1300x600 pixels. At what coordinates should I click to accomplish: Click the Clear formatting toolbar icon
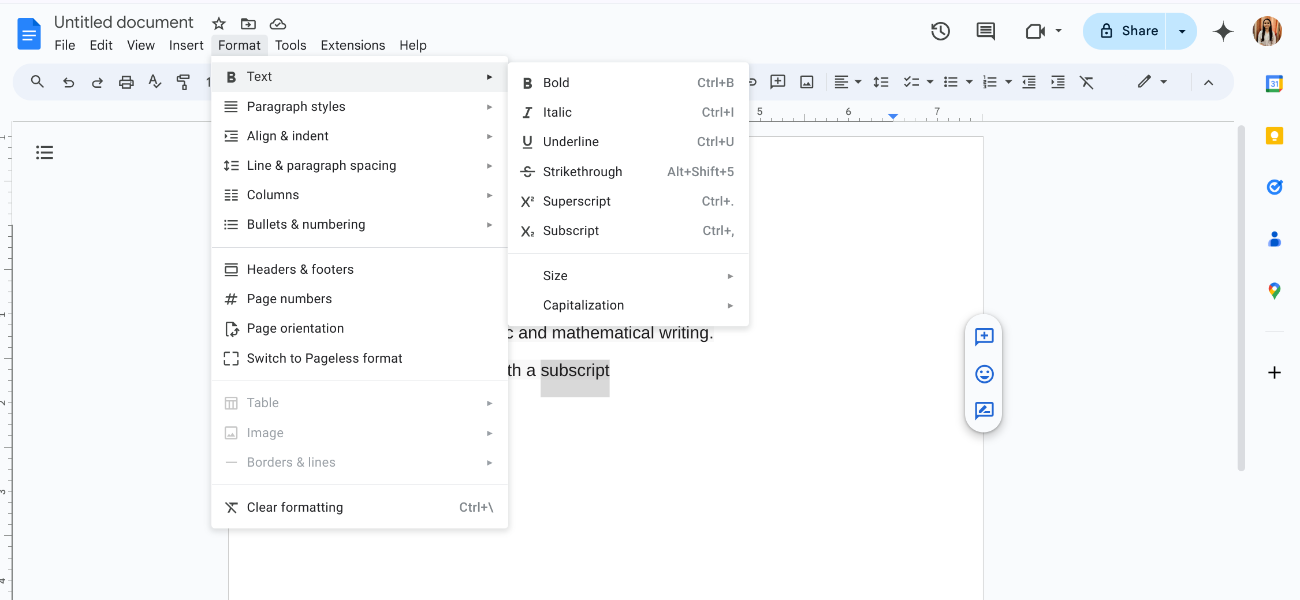tap(1086, 82)
